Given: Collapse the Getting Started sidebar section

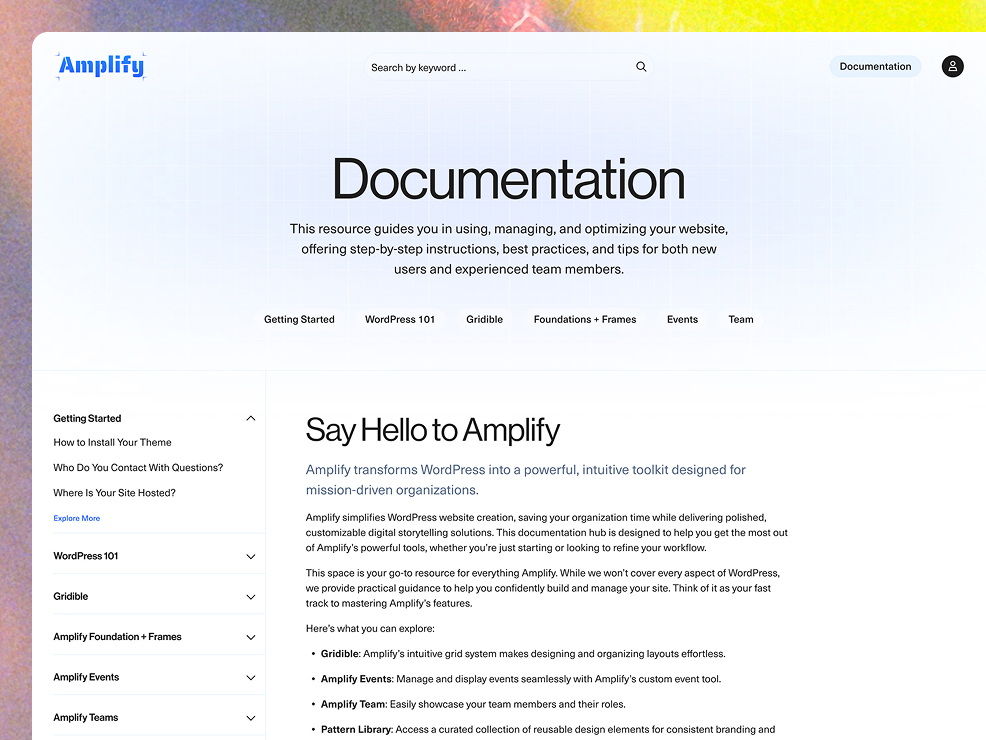Looking at the screenshot, I should 251,419.
